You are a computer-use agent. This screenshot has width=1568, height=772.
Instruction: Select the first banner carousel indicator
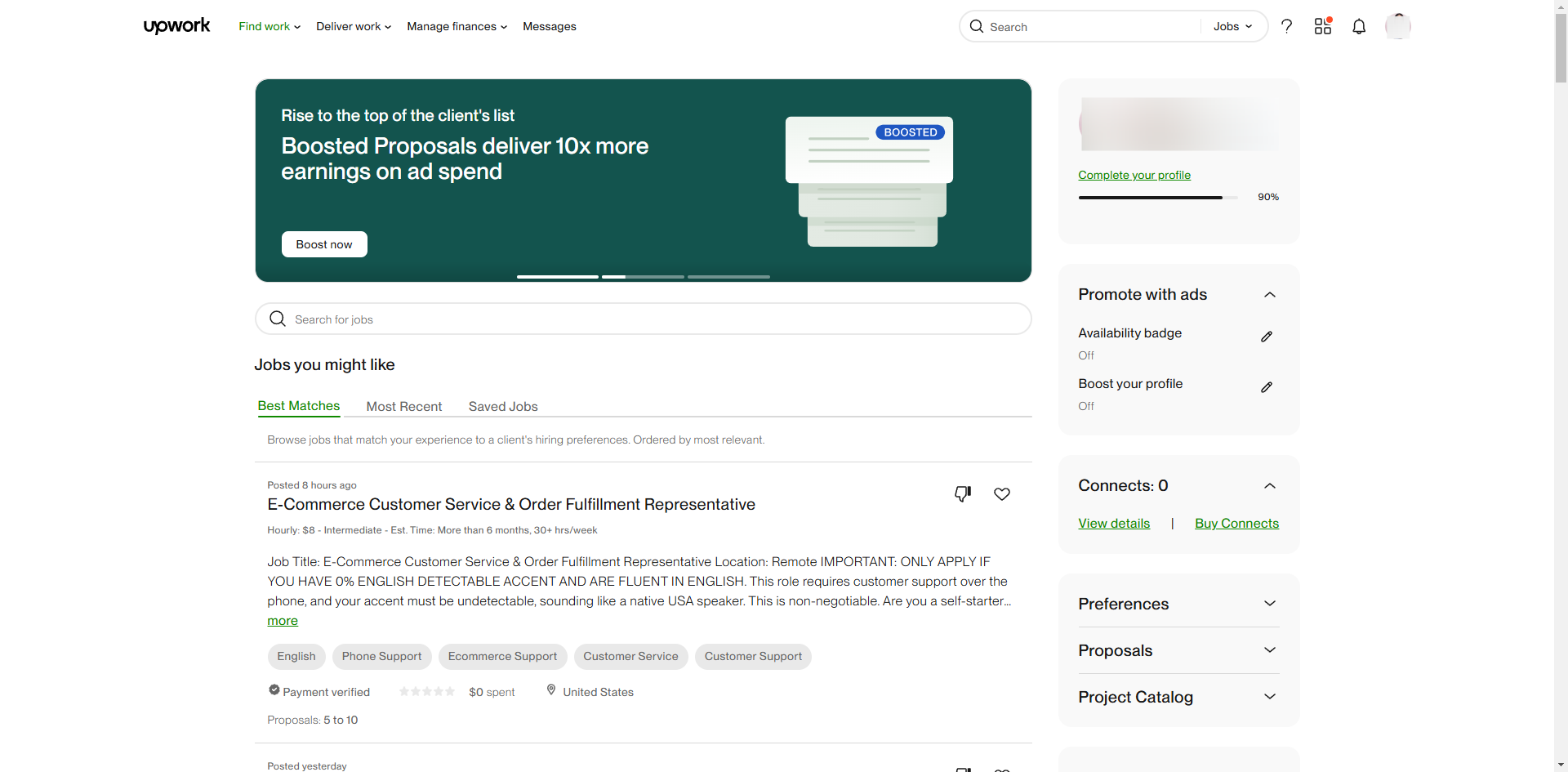[x=558, y=277]
